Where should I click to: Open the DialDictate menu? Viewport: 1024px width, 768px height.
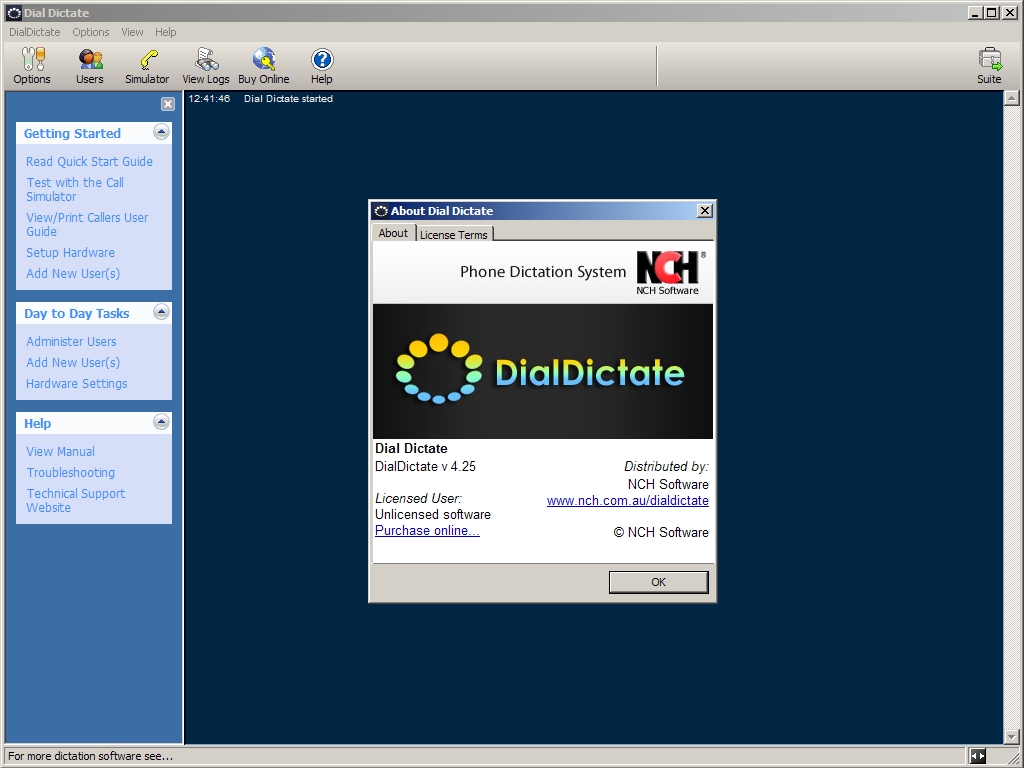pos(35,32)
